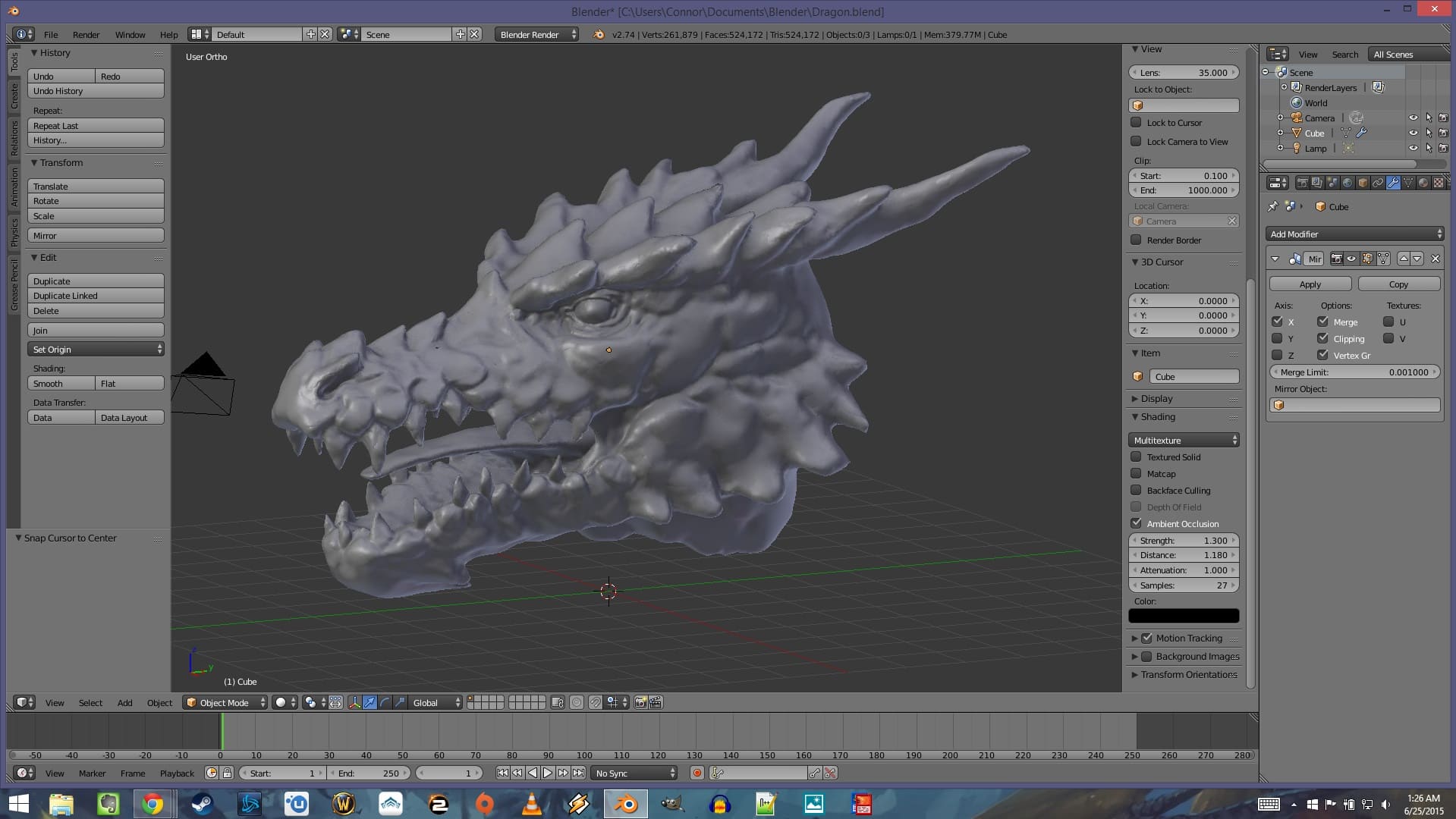Enable the magnet snapping icon in viewport header
Viewport: 1456px width, 819px height.
tap(596, 703)
